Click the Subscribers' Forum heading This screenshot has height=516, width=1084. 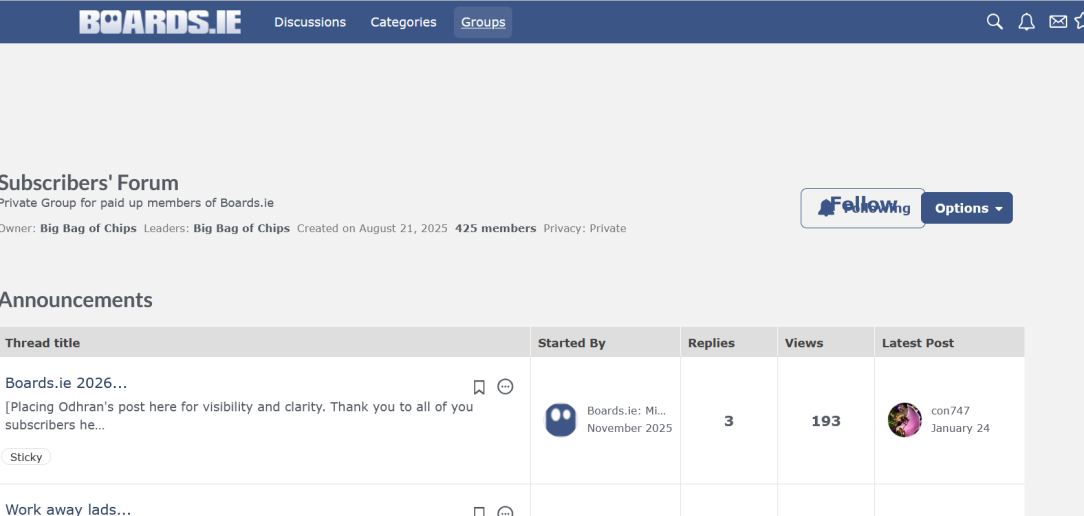(88, 183)
